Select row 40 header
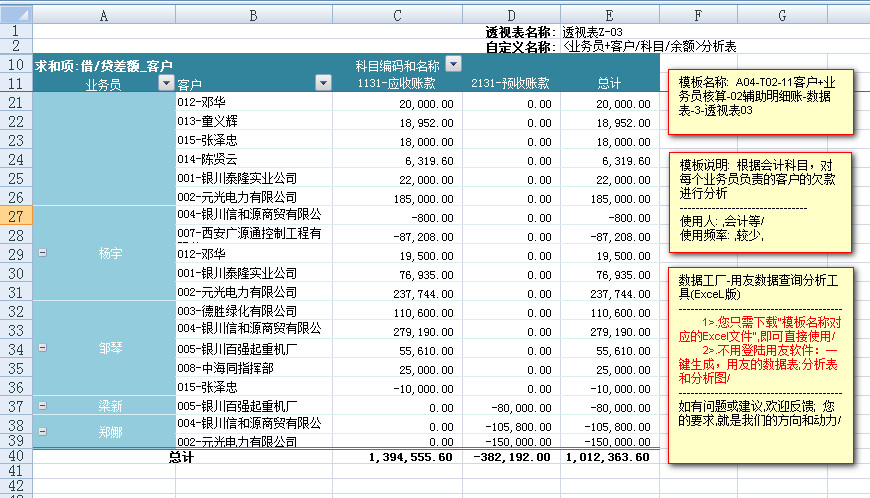The width and height of the screenshot is (870, 498). (16, 456)
